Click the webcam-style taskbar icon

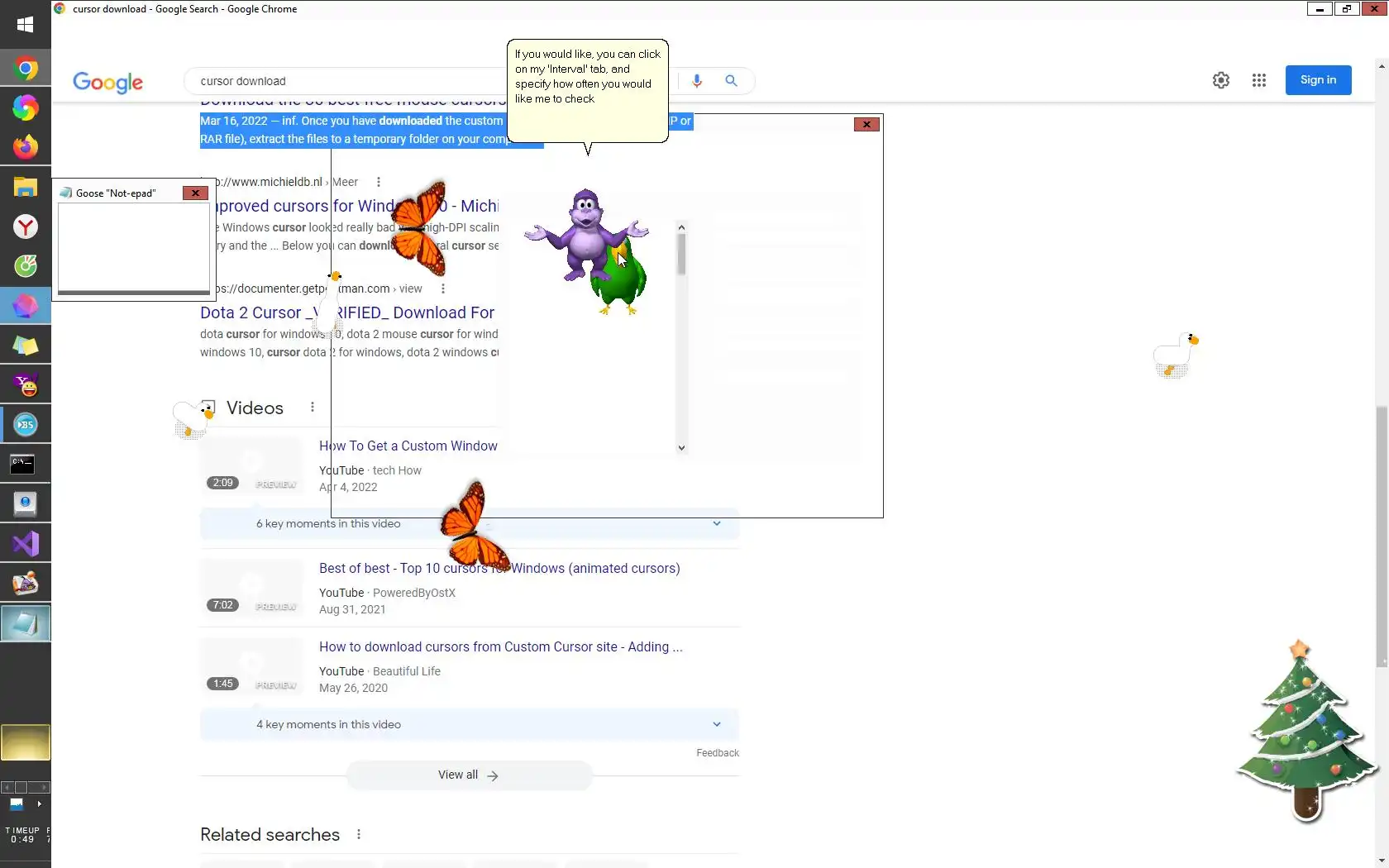tap(25, 504)
